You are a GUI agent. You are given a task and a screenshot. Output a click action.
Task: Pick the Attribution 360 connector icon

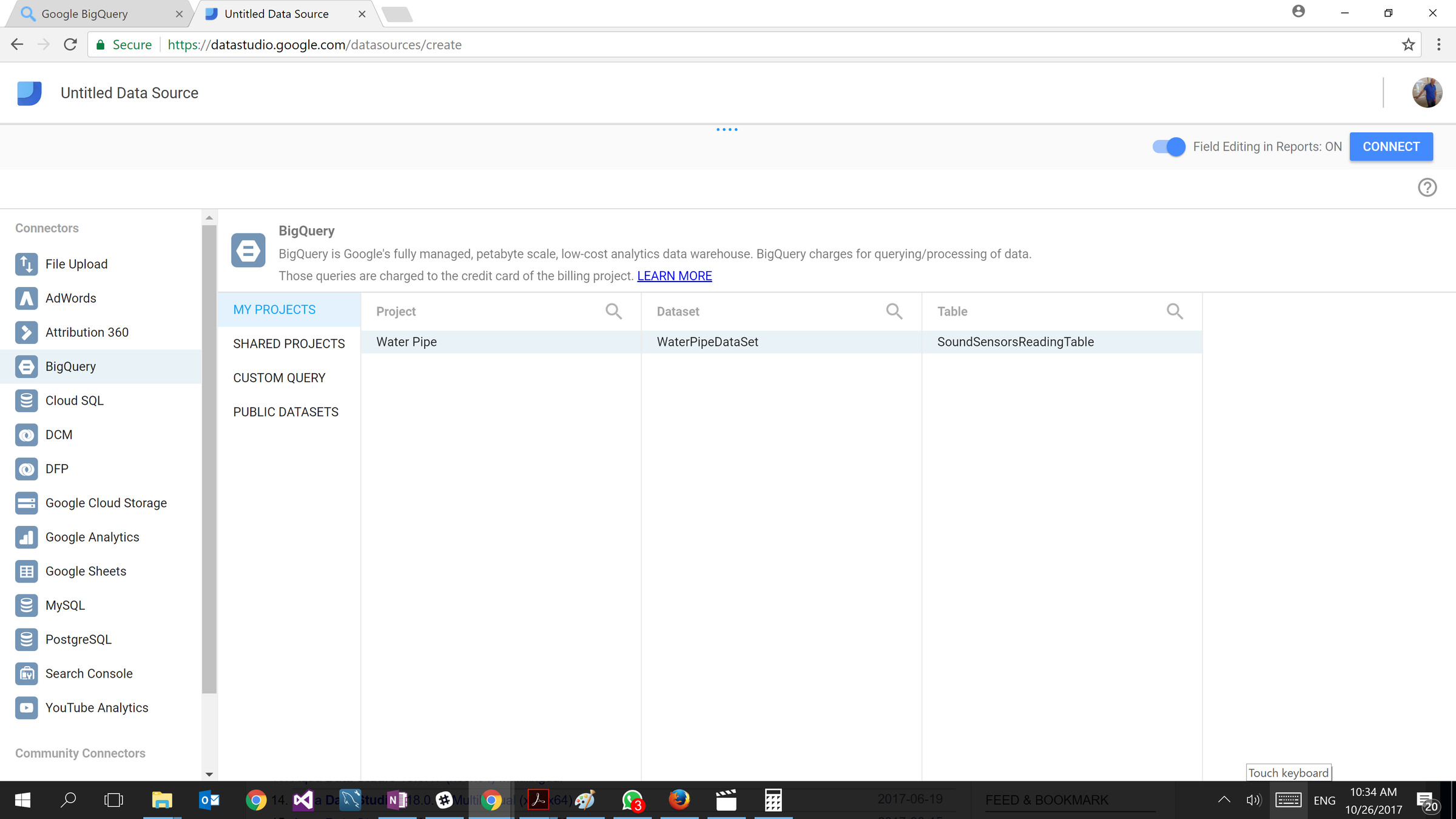tap(26, 332)
